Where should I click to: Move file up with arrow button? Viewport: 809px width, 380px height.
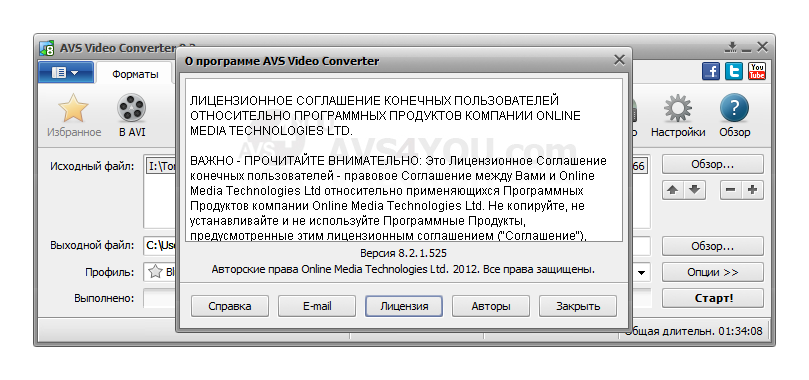tap(672, 190)
